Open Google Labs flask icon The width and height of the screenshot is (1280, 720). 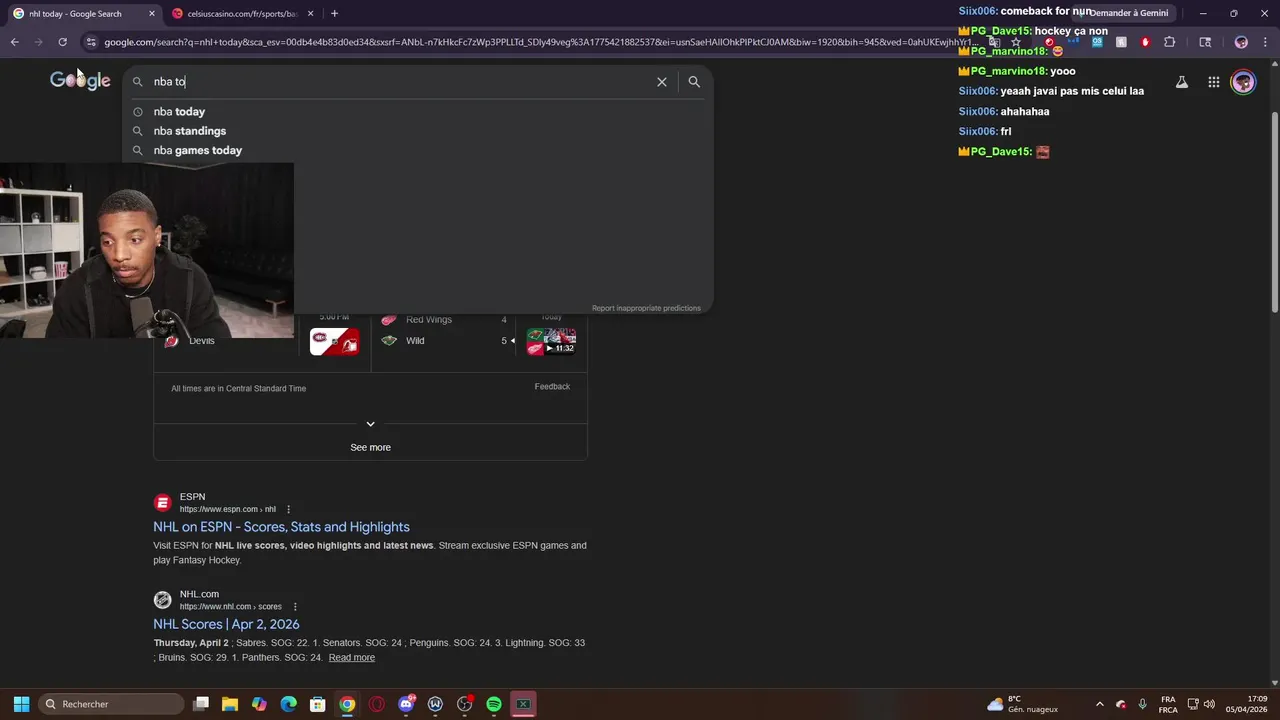coord(1182,82)
